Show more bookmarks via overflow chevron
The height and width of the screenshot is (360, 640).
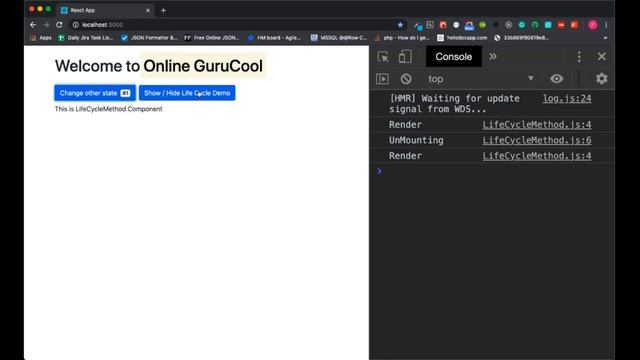point(605,38)
